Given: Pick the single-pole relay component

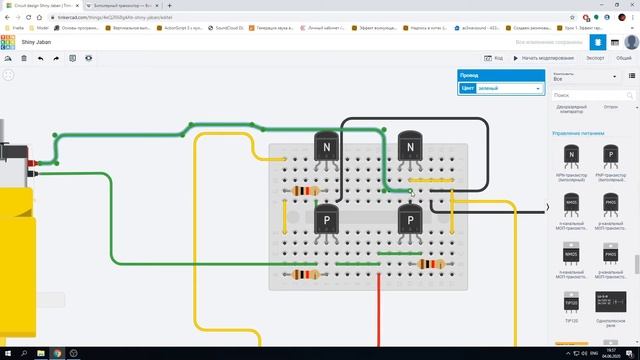Looking at the screenshot, I should 611,309.
